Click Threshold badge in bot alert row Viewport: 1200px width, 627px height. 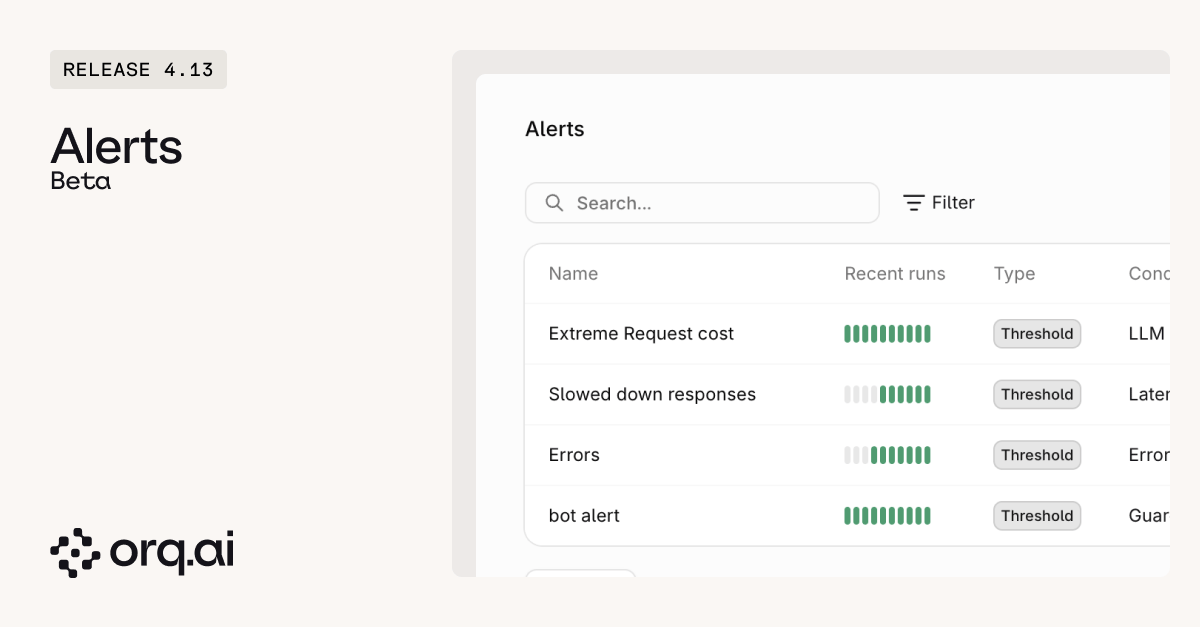click(x=1037, y=516)
